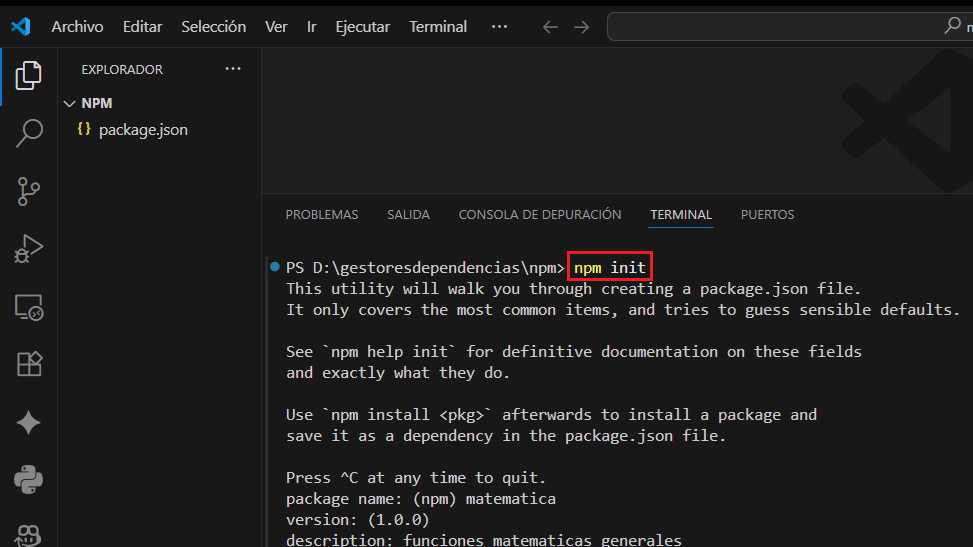Open the Terminal menu in menu bar
The width and height of the screenshot is (973, 547).
(438, 27)
